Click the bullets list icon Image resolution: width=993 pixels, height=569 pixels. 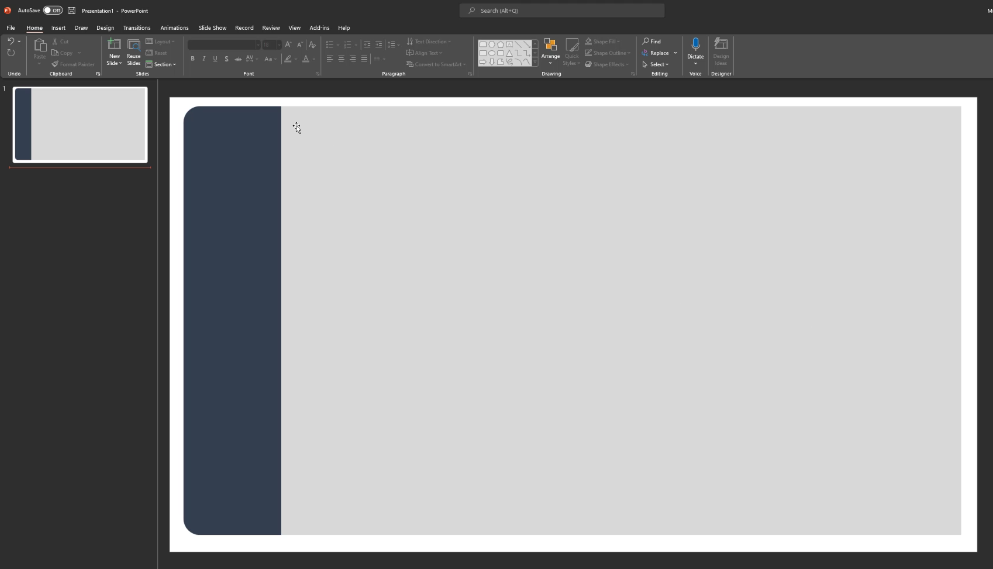point(329,44)
